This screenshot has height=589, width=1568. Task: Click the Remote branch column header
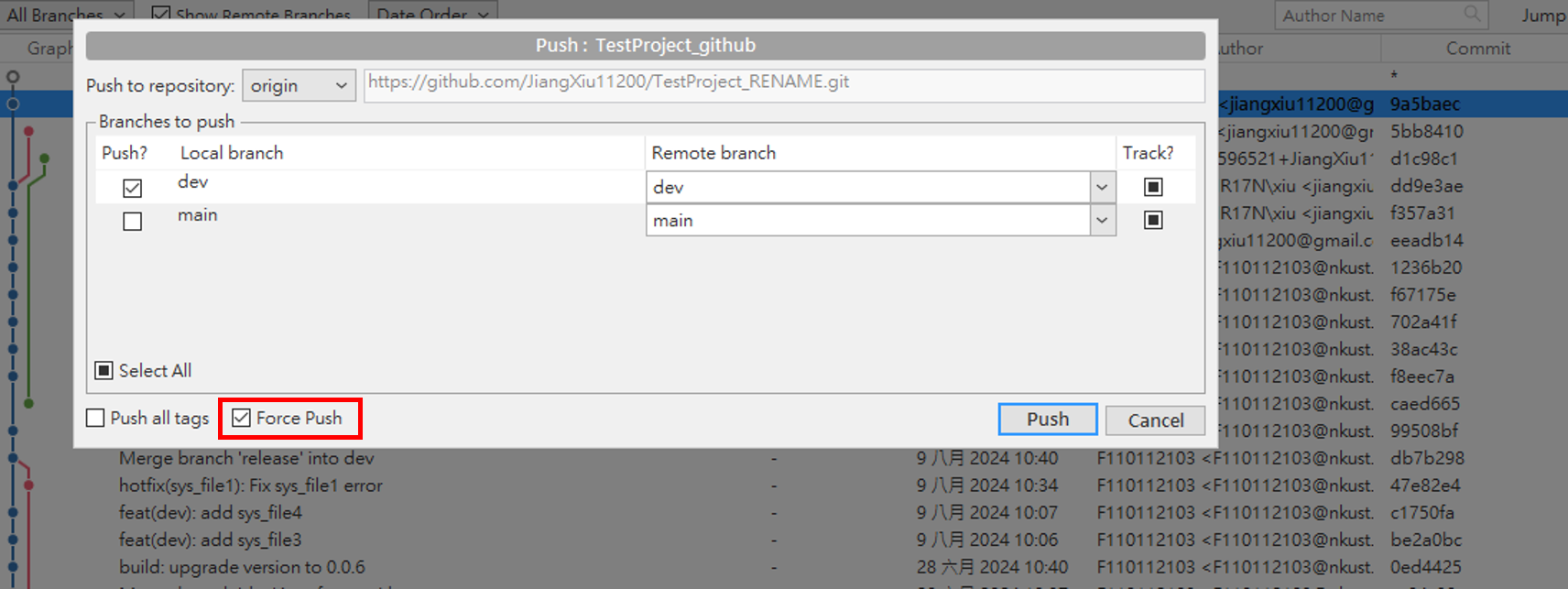tap(713, 153)
